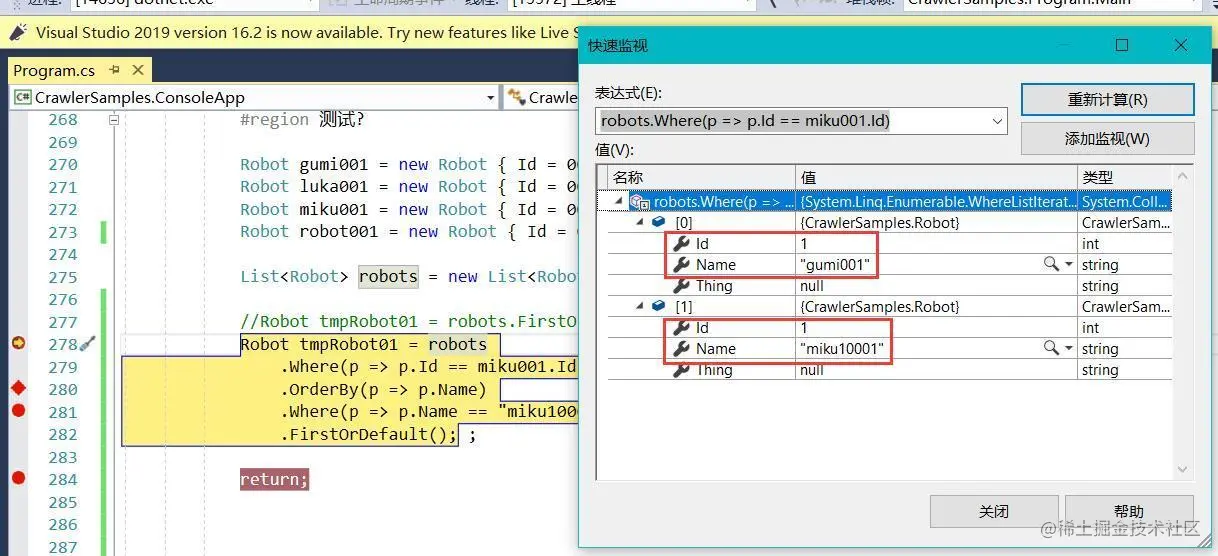
Task: Click the 值 column header
Action: point(936,177)
